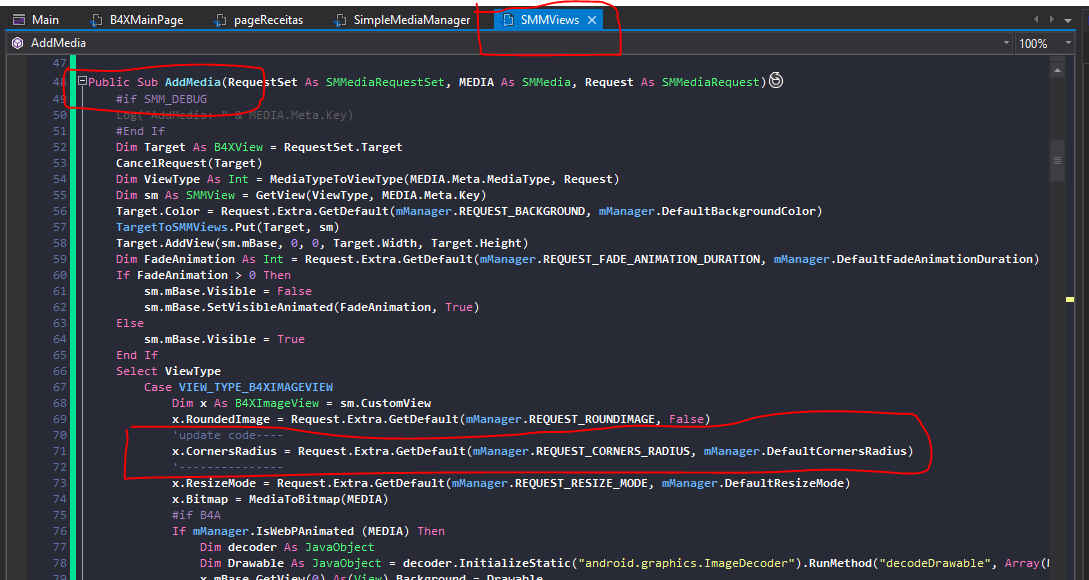The image size is (1089, 580).
Task: Click the Main tab module icon
Action: tap(19, 20)
